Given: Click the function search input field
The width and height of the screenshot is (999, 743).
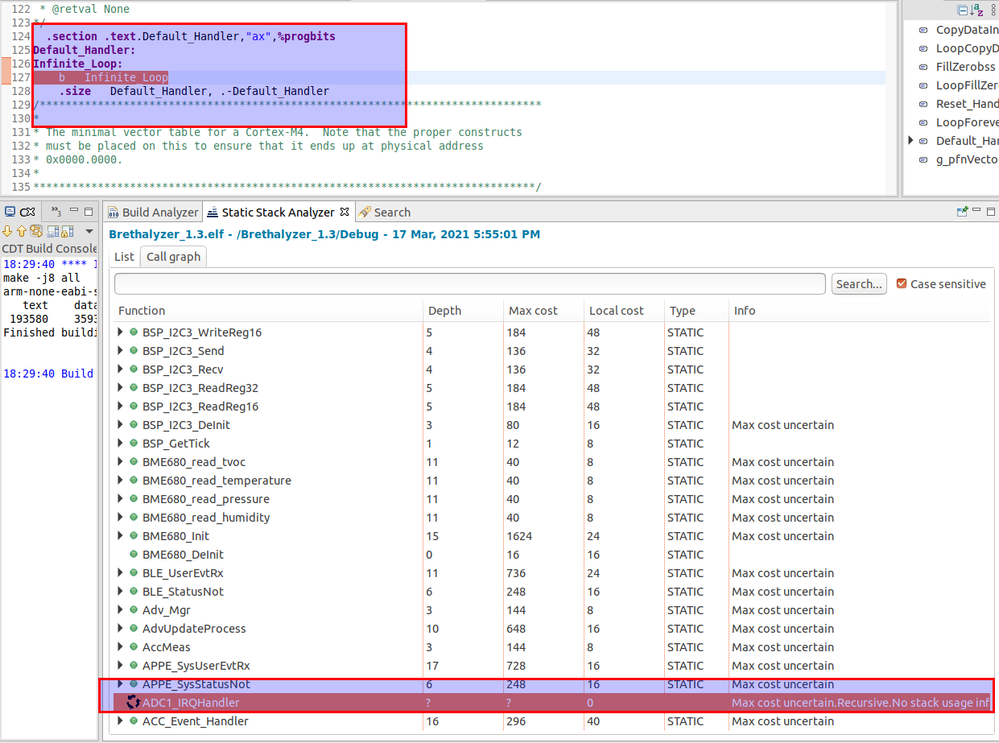Looking at the screenshot, I should click(470, 284).
